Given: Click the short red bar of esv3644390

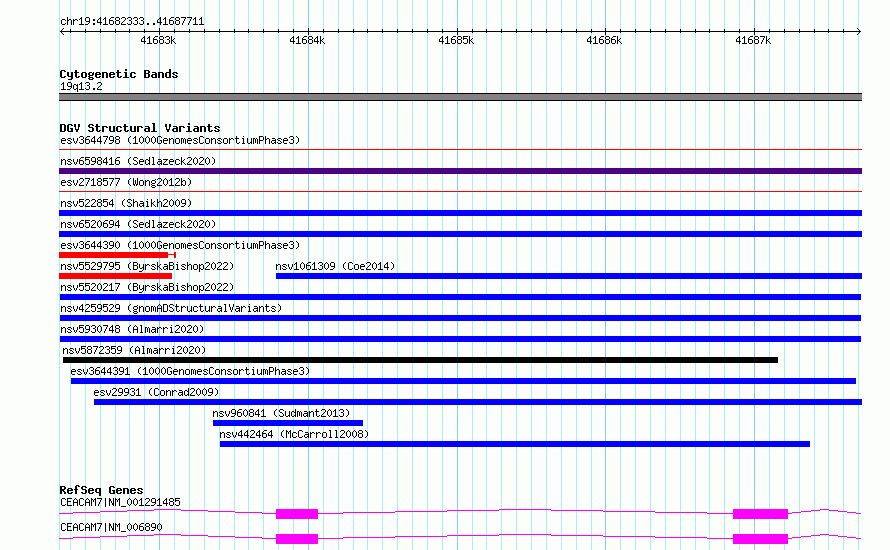Looking at the screenshot, I should click(114, 255).
